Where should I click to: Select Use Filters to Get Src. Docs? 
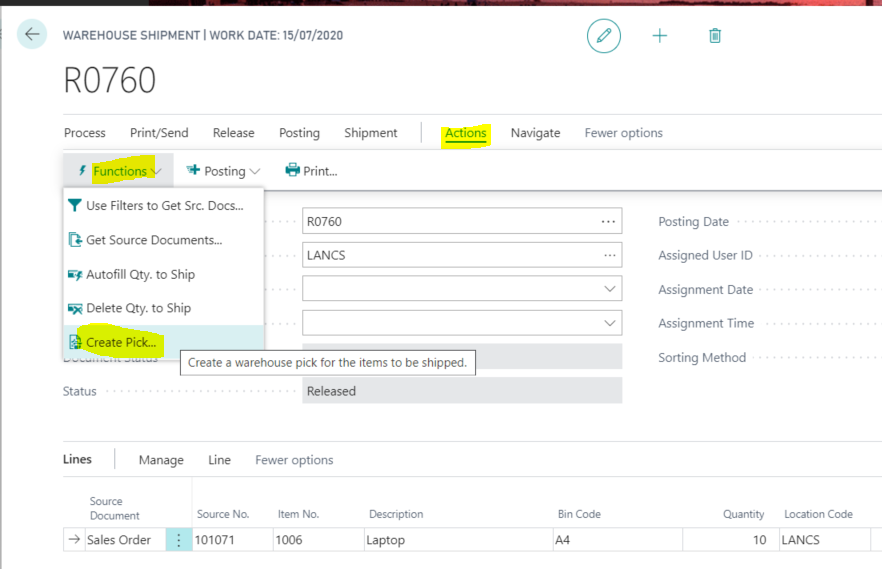164,206
